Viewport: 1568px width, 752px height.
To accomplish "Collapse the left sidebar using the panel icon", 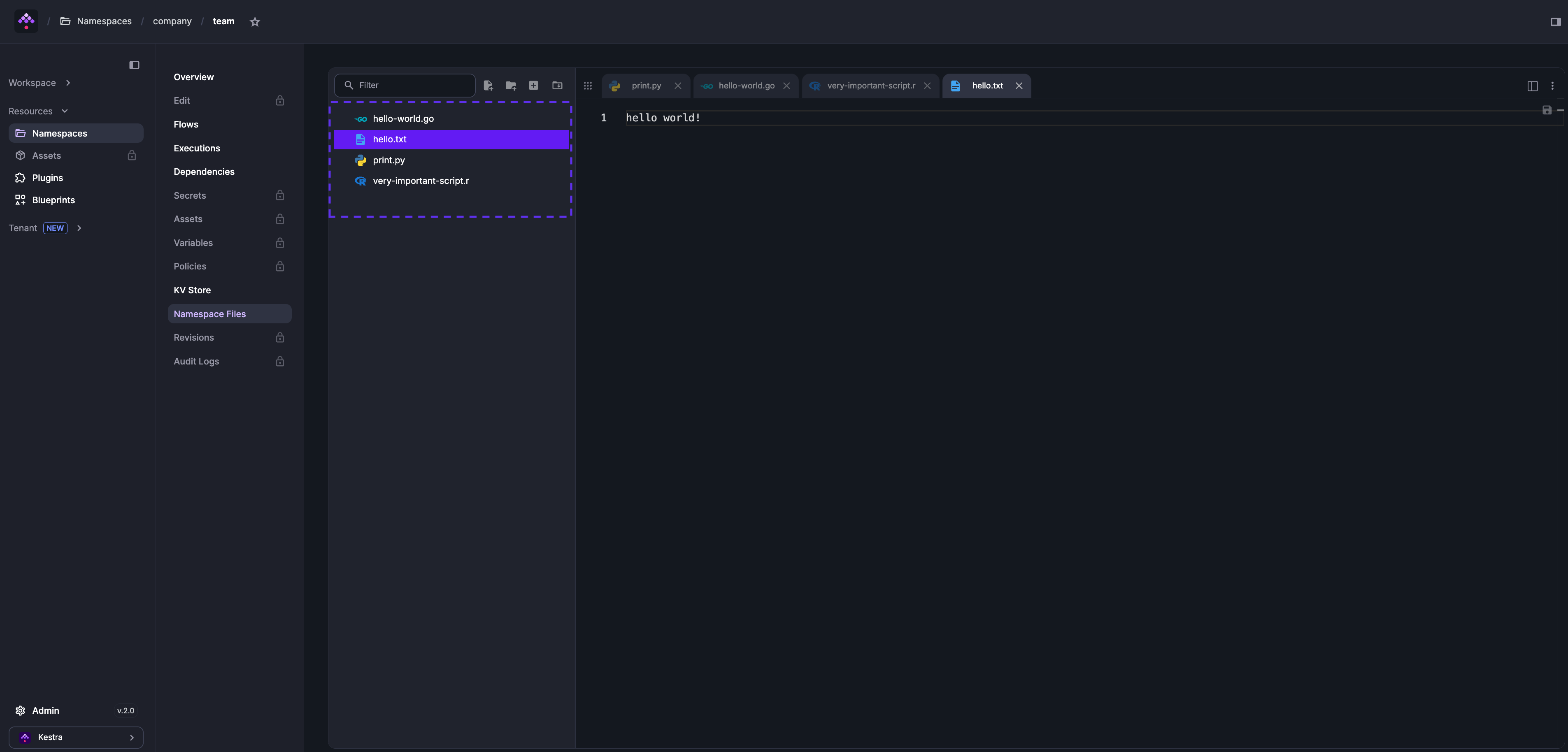I will tap(135, 65).
